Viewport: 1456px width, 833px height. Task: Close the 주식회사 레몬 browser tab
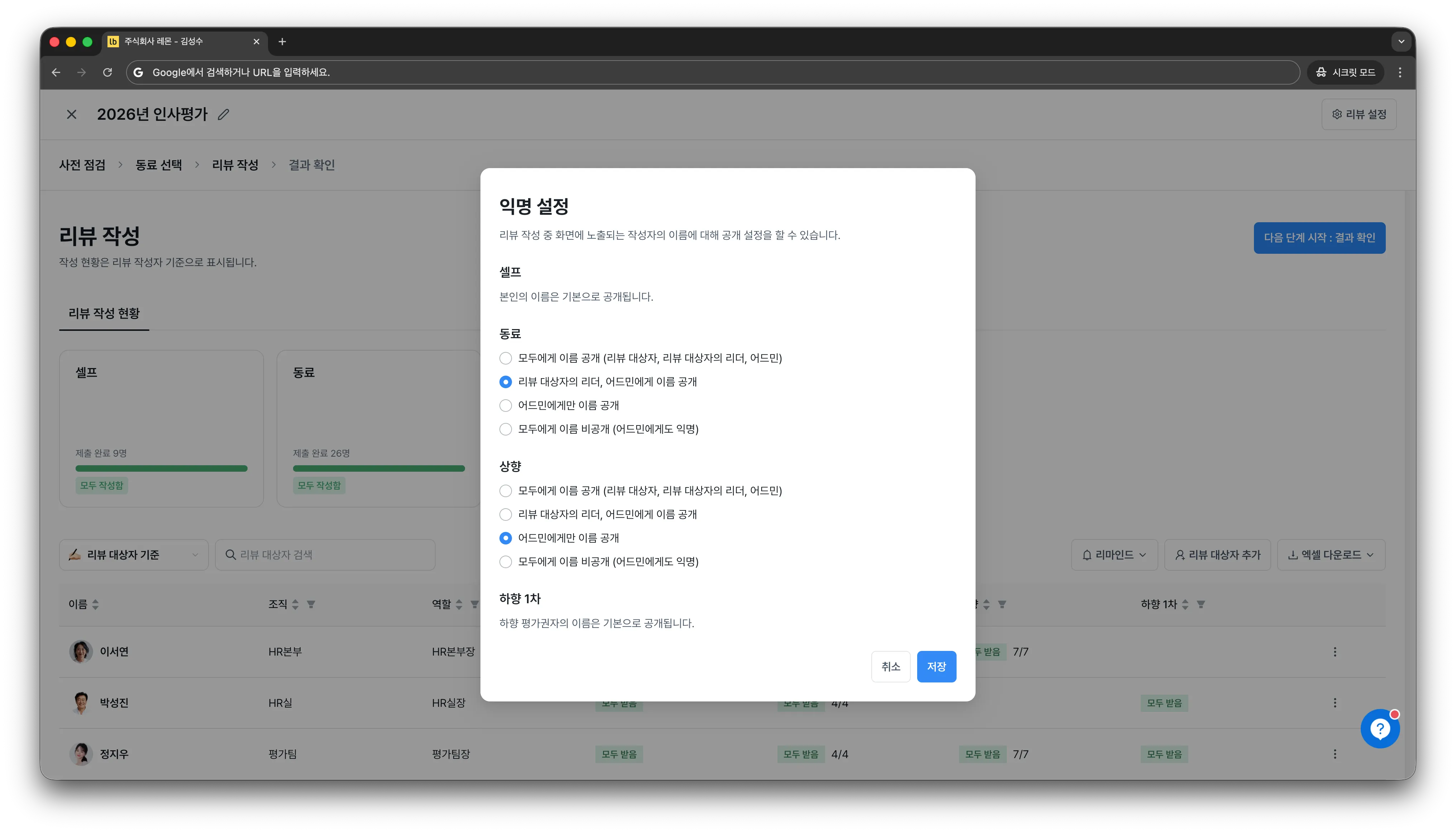[x=256, y=41]
